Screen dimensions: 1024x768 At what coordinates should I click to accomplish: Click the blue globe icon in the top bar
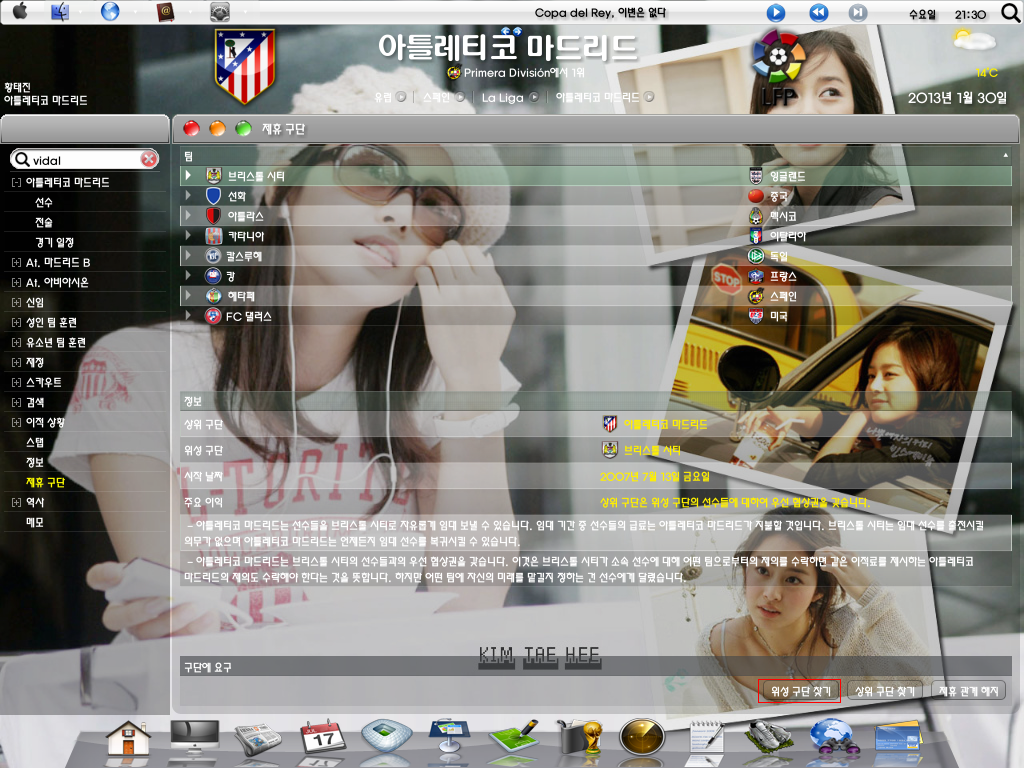point(110,12)
